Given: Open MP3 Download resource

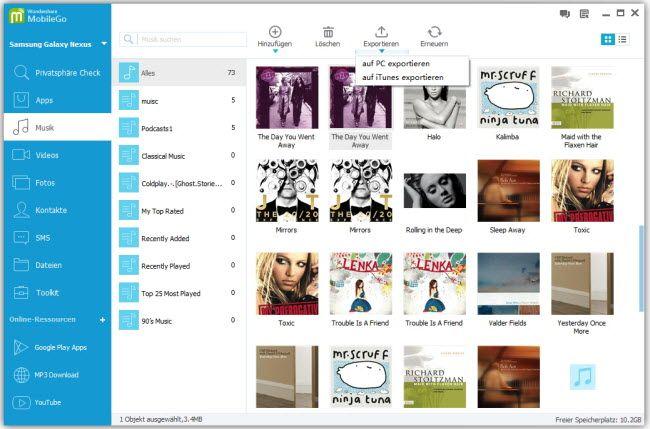Looking at the screenshot, I should click(x=57, y=375).
